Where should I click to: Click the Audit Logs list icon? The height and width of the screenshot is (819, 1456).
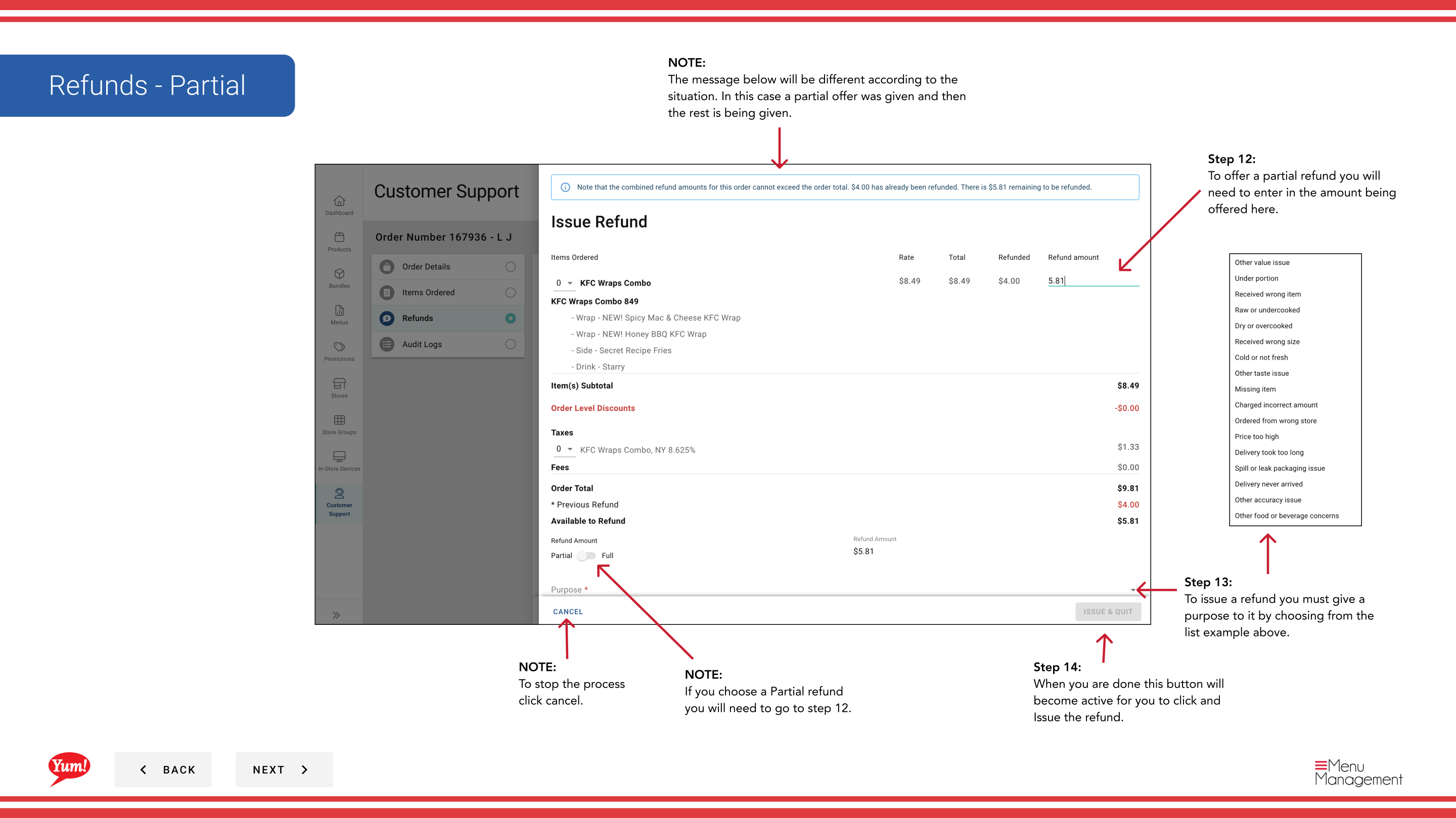tap(387, 344)
